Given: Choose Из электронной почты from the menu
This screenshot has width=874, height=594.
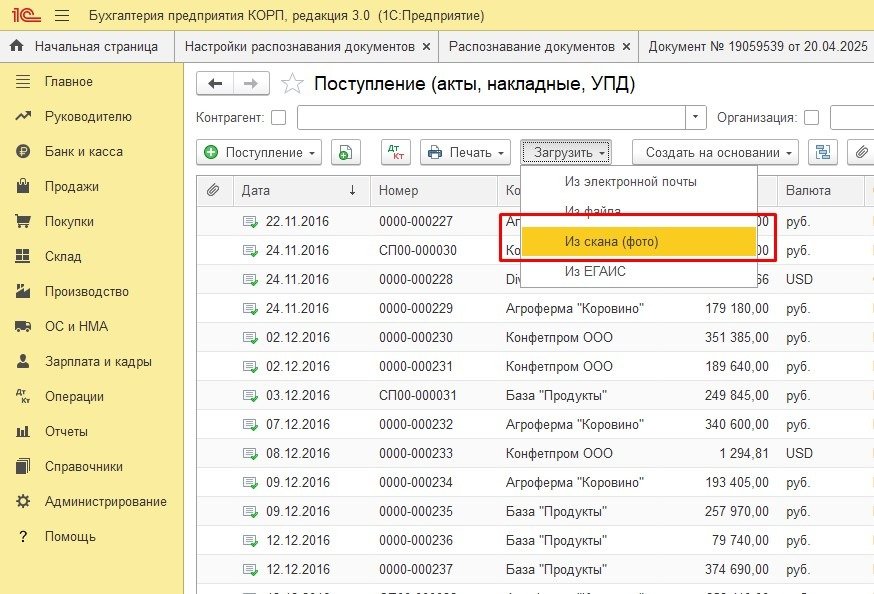Looking at the screenshot, I should (630, 182).
